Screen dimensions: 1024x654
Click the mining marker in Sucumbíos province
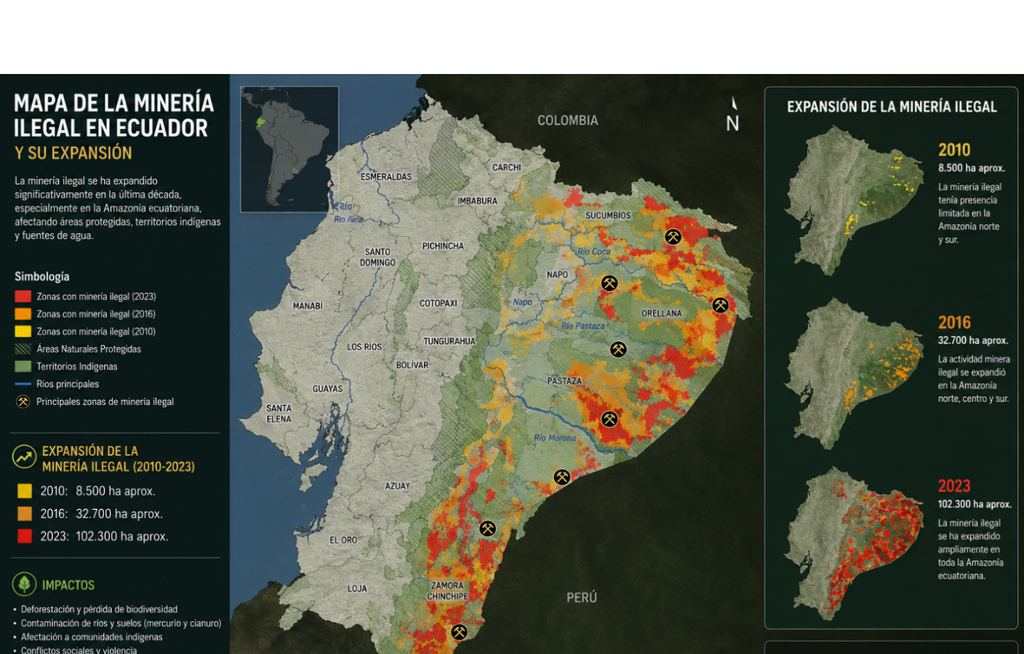click(673, 237)
